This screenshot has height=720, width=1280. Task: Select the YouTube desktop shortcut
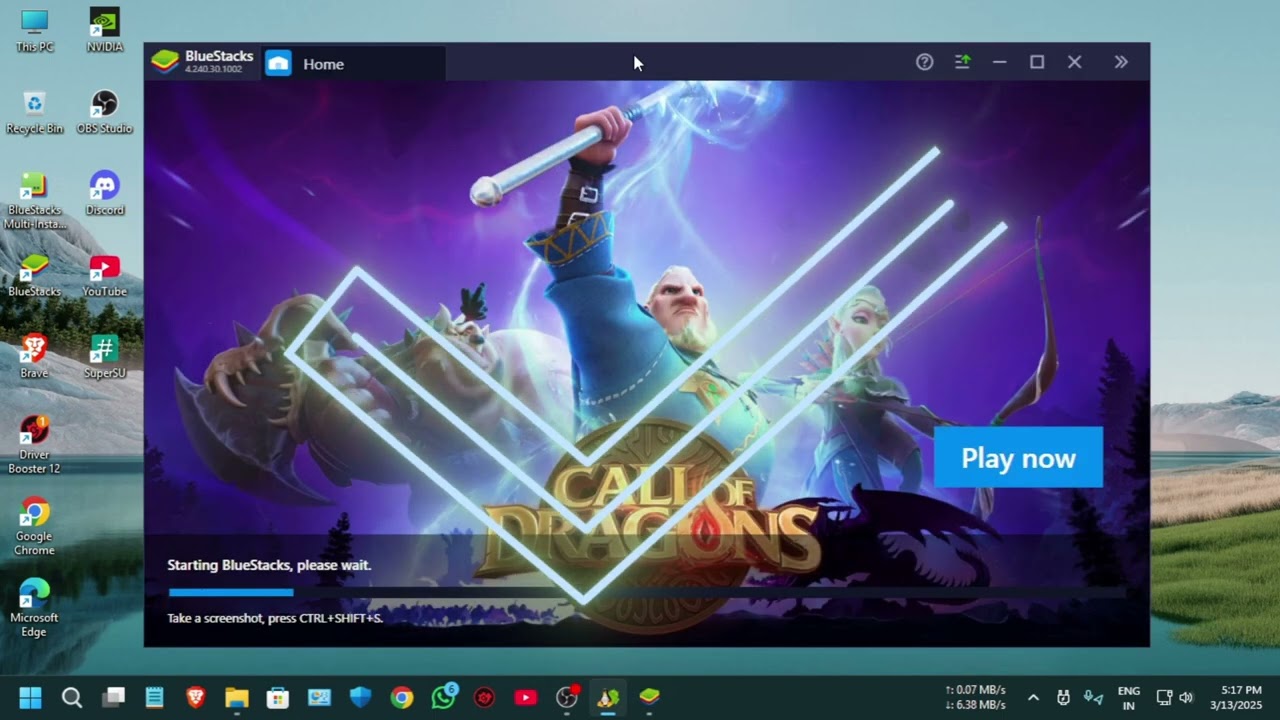(104, 275)
